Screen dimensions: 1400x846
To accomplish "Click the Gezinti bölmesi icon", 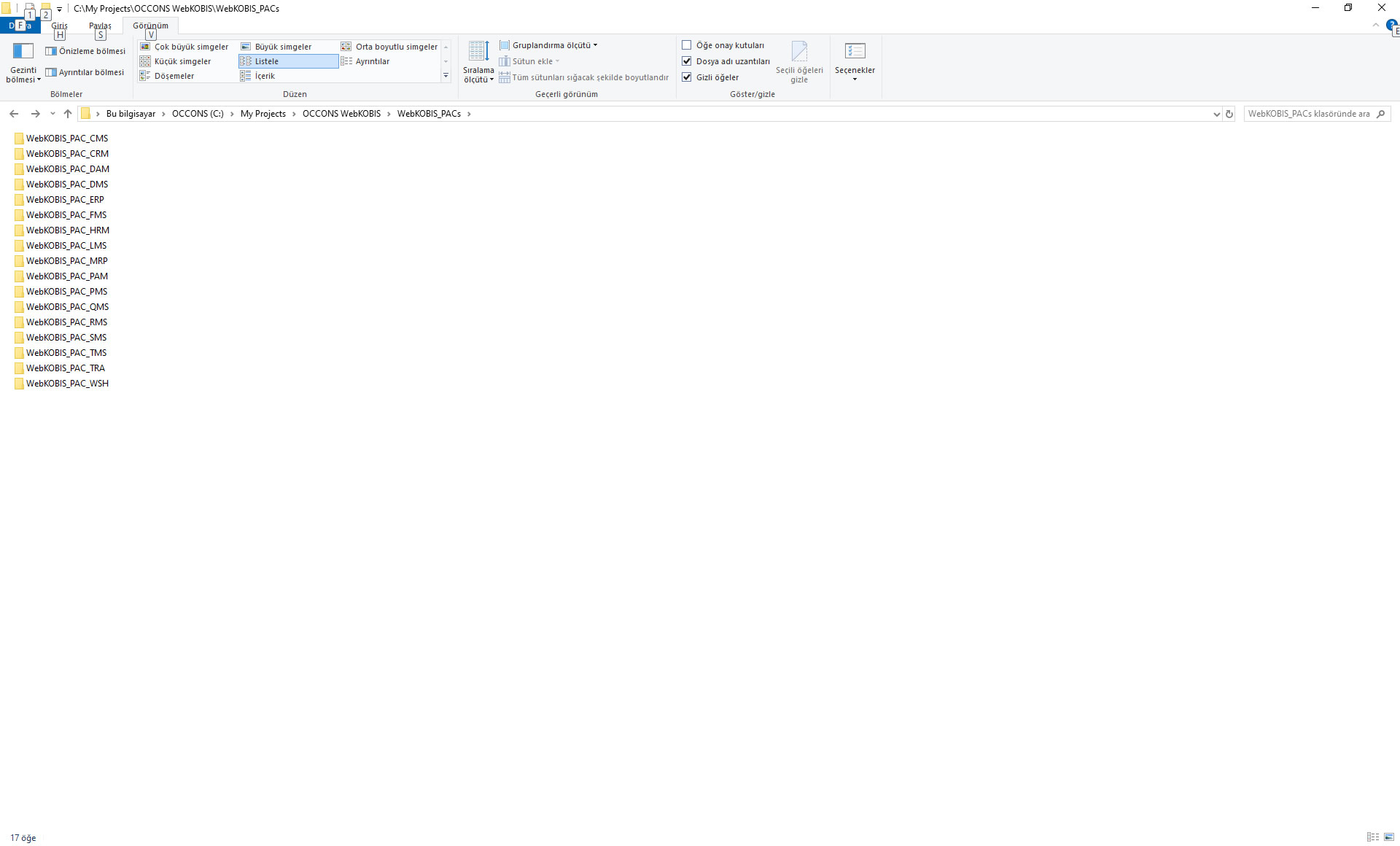I will (x=23, y=51).
